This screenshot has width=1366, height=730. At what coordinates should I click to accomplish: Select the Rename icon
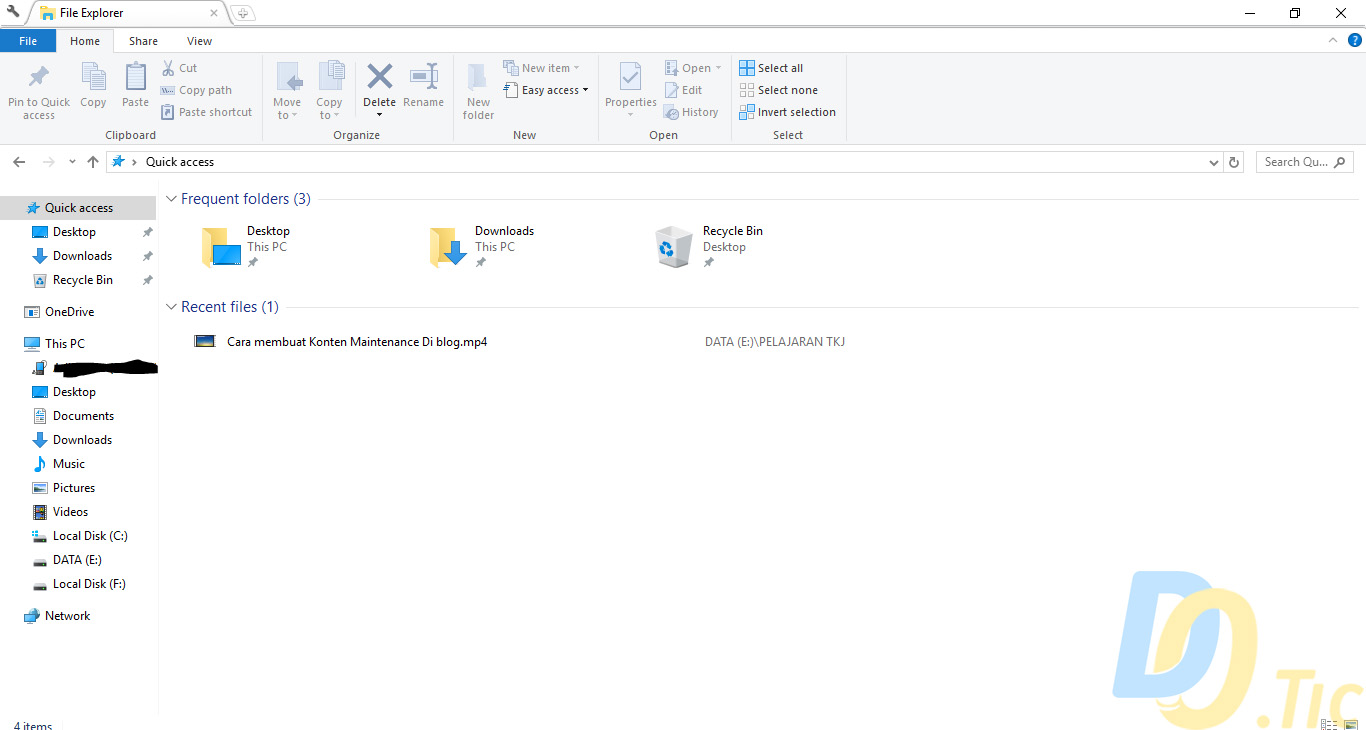[423, 88]
